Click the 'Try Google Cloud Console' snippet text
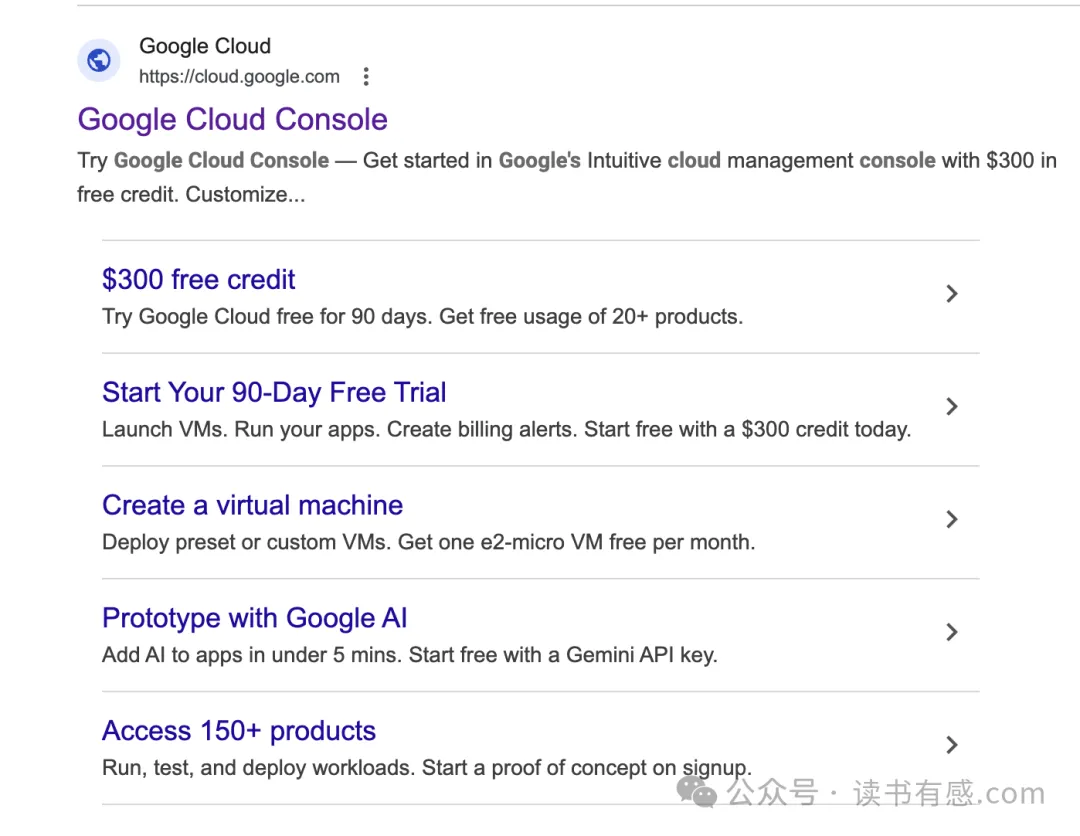 567,178
